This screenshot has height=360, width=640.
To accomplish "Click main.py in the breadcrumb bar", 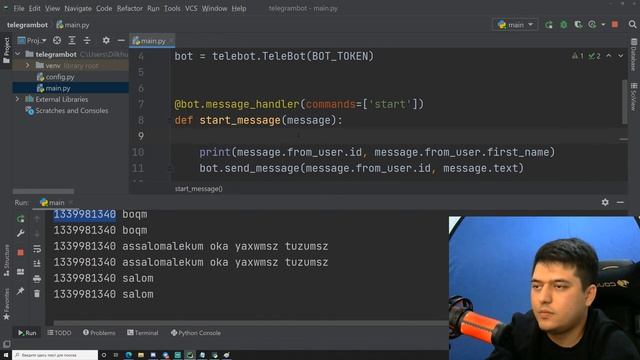I will point(73,25).
